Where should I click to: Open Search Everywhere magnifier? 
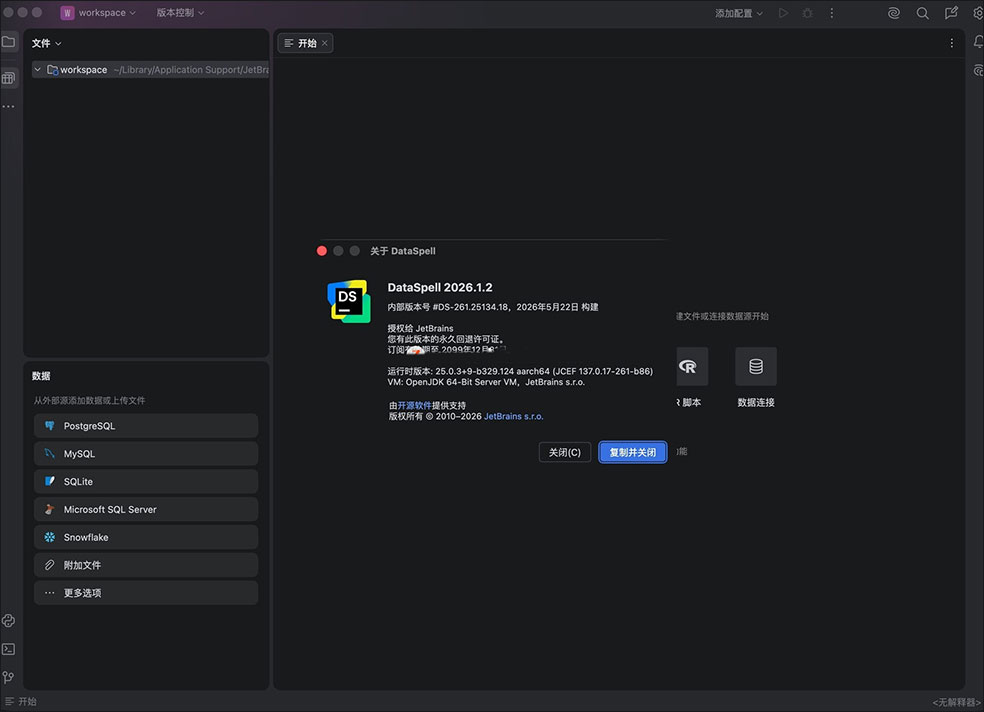922,13
